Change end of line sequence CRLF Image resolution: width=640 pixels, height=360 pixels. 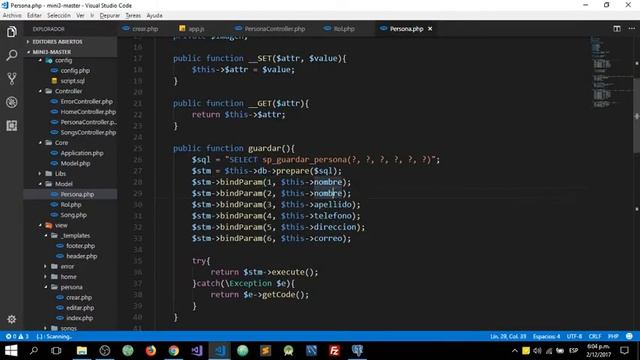click(595, 336)
